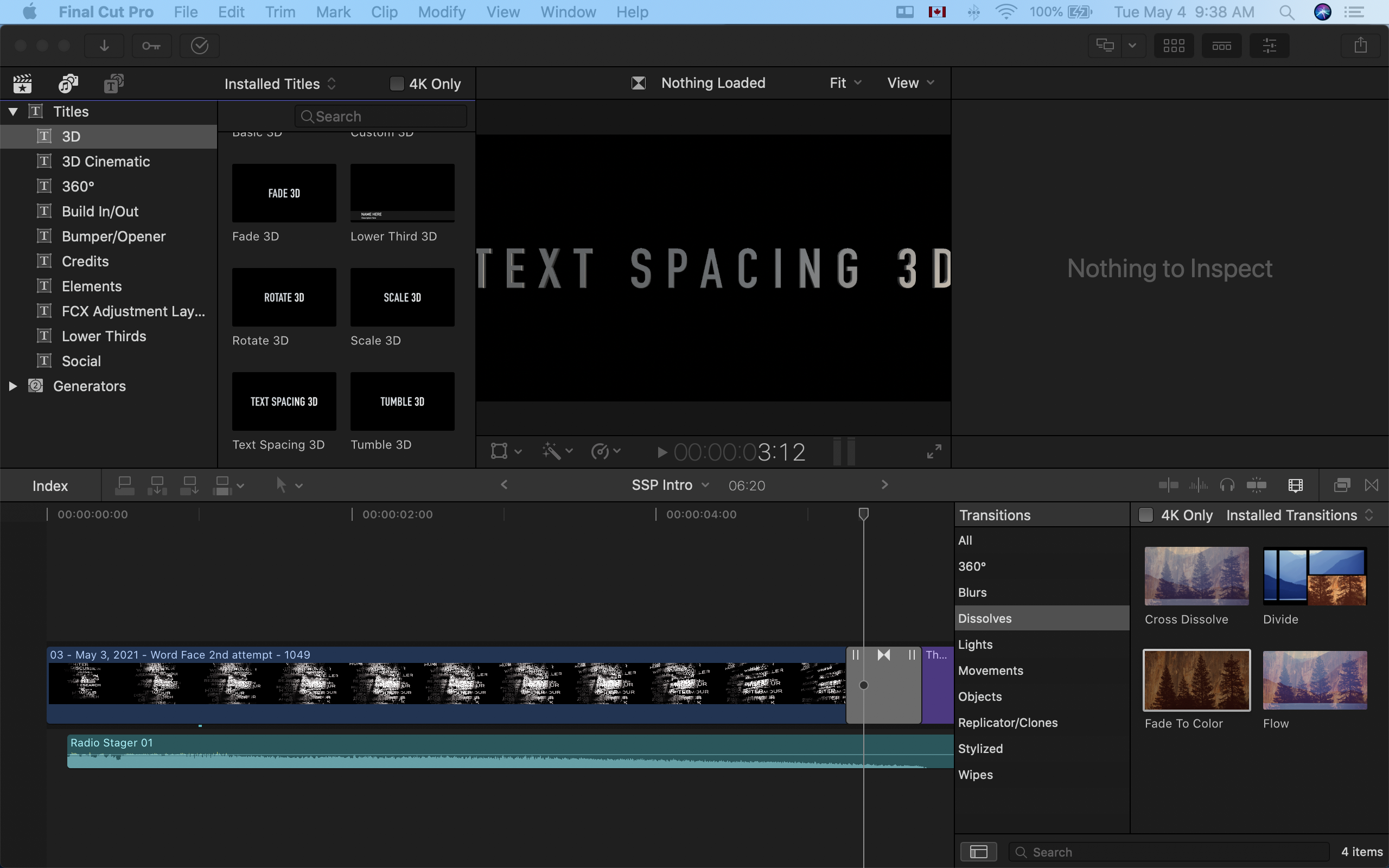Show the Inspector sliders button
This screenshot has width=1389, height=868.
pos(1269,46)
